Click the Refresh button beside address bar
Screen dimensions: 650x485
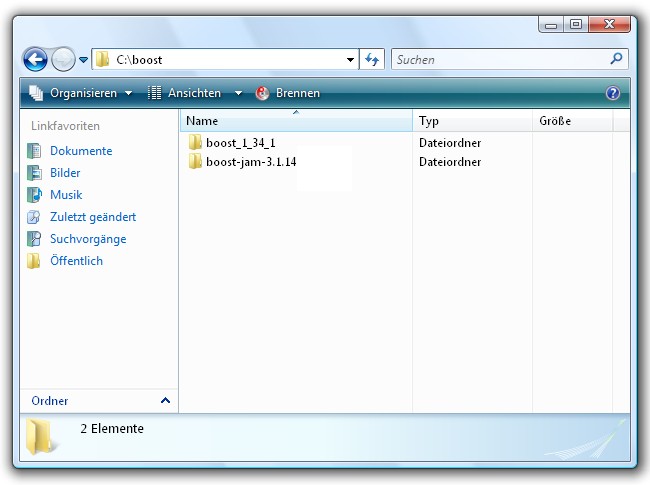point(372,60)
